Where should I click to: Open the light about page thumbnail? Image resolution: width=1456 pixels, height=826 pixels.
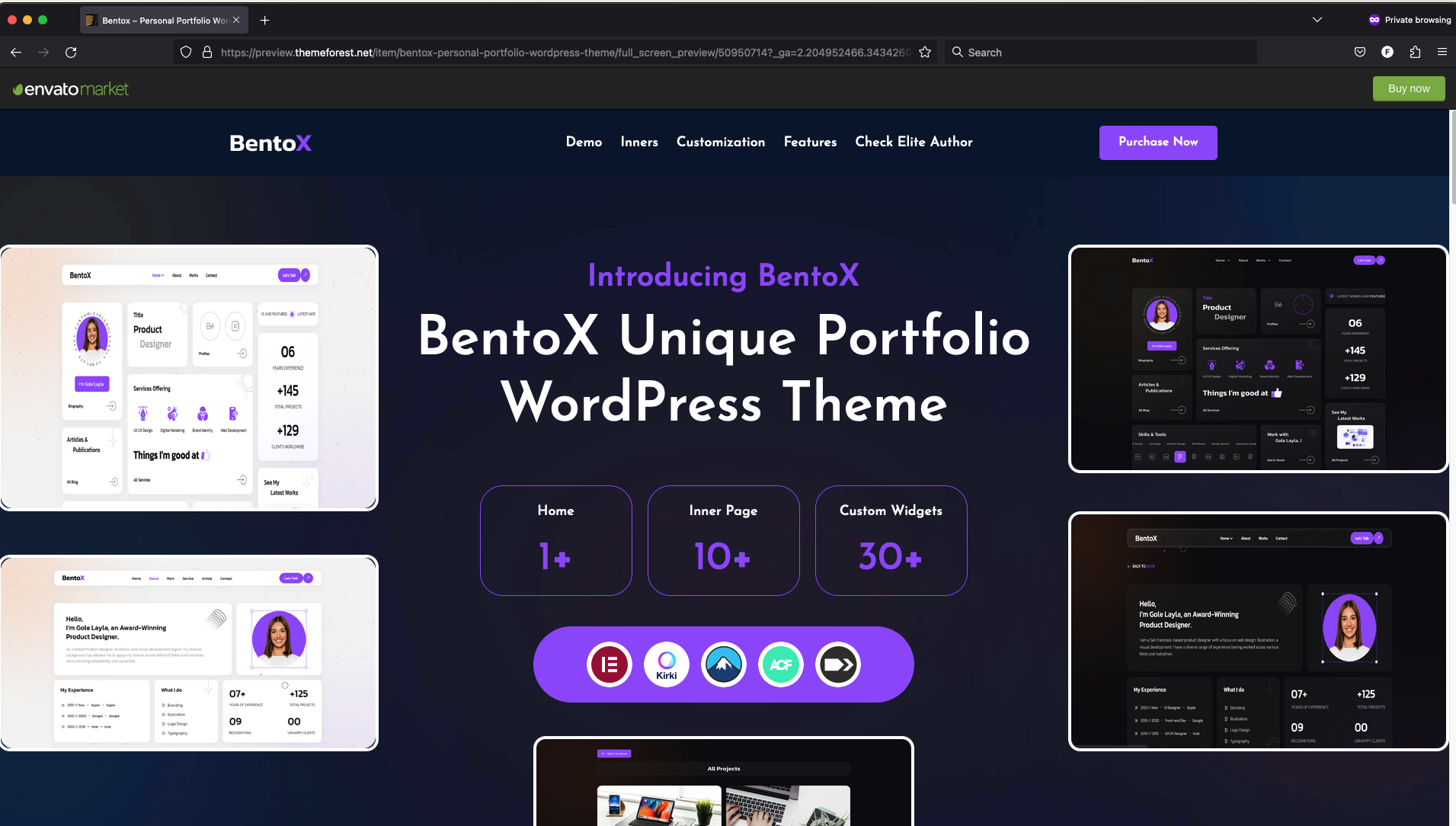[189, 653]
